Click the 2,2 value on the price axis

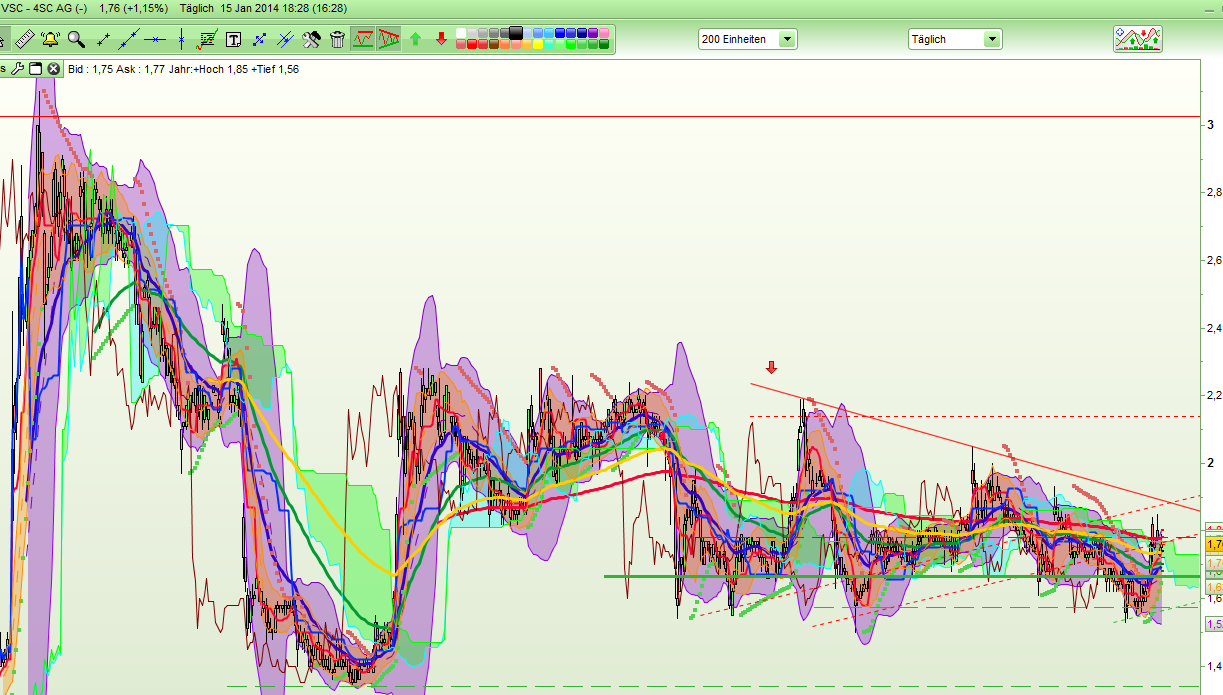(x=1214, y=396)
